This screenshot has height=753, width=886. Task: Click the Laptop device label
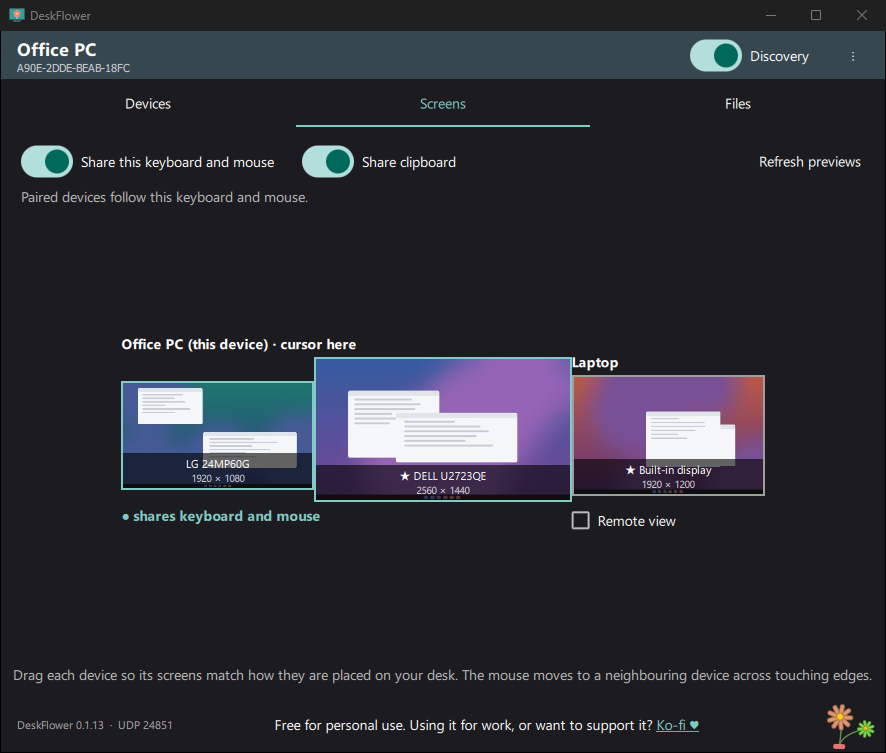pos(595,363)
